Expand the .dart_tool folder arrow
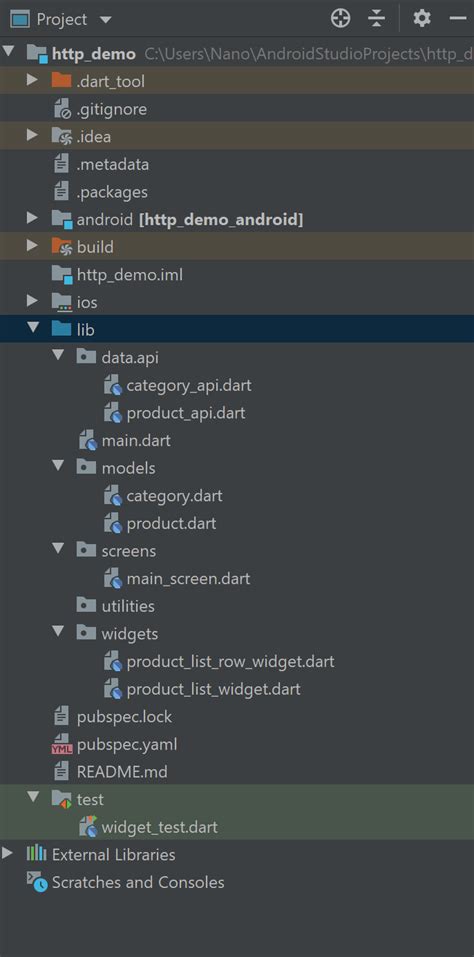This screenshot has height=957, width=474. click(x=32, y=81)
